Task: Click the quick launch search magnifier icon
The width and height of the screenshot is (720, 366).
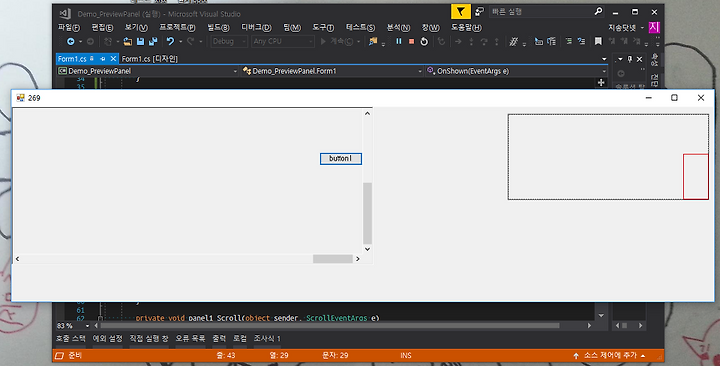Action: [x=598, y=11]
